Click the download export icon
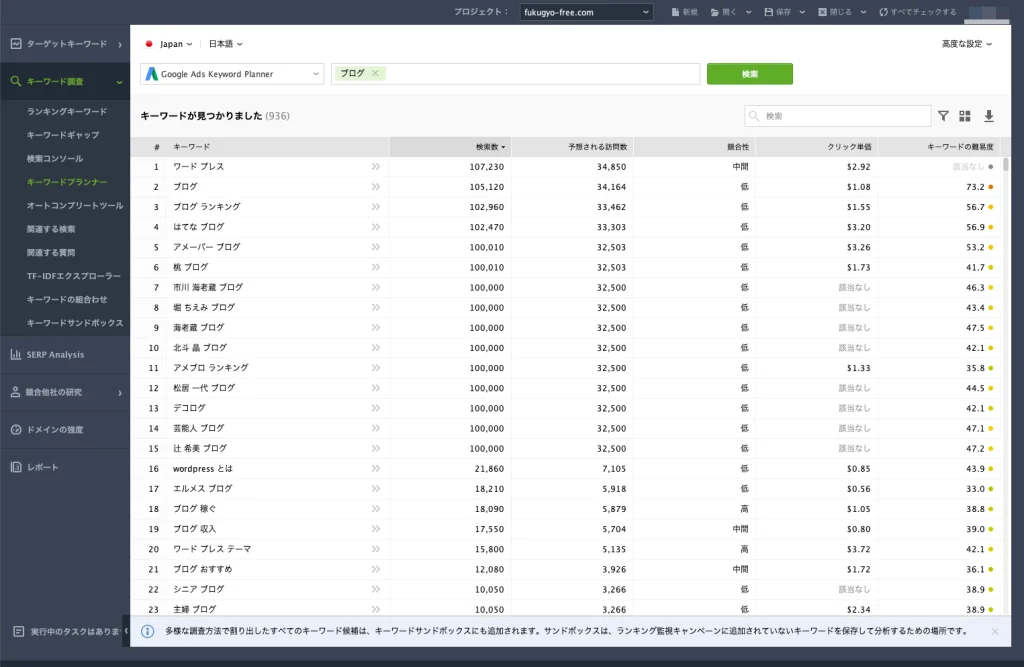This screenshot has height=667, width=1024. coord(989,116)
